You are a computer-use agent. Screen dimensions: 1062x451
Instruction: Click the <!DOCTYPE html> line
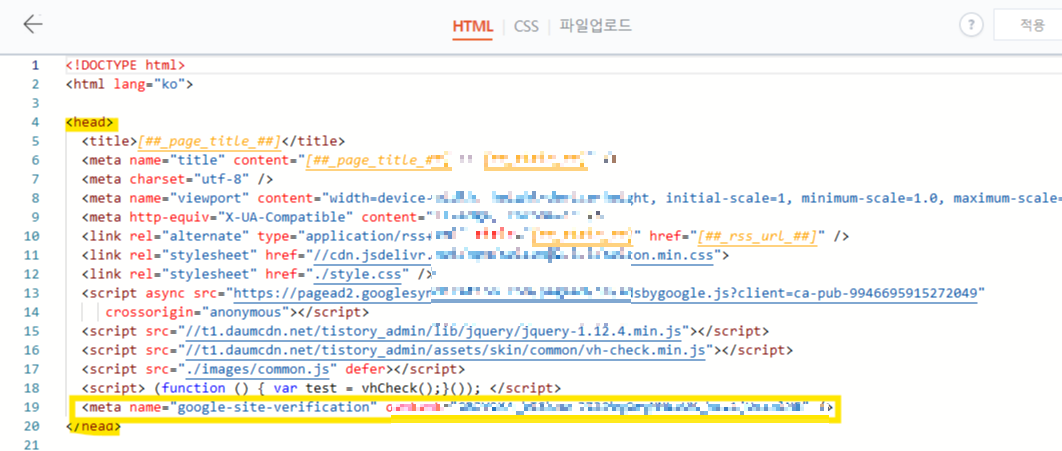(125, 66)
